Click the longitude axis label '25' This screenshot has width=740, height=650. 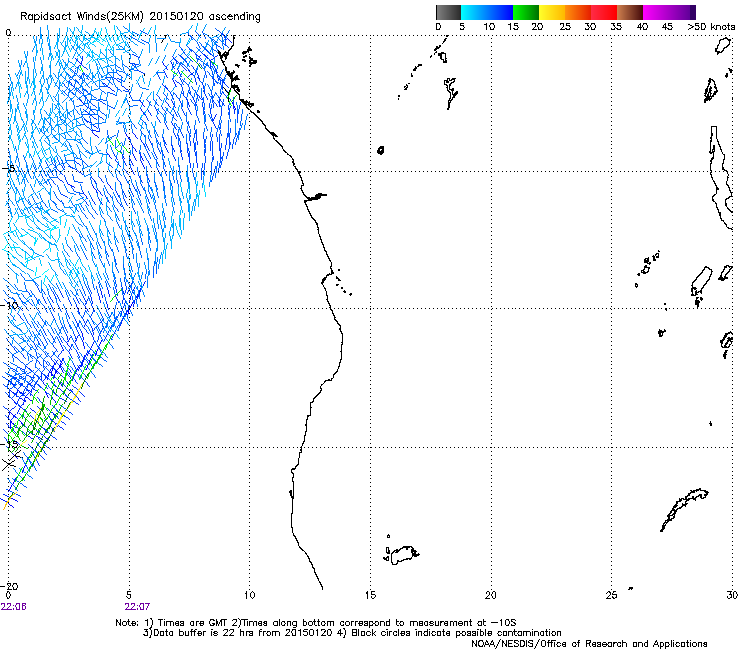coord(611,595)
